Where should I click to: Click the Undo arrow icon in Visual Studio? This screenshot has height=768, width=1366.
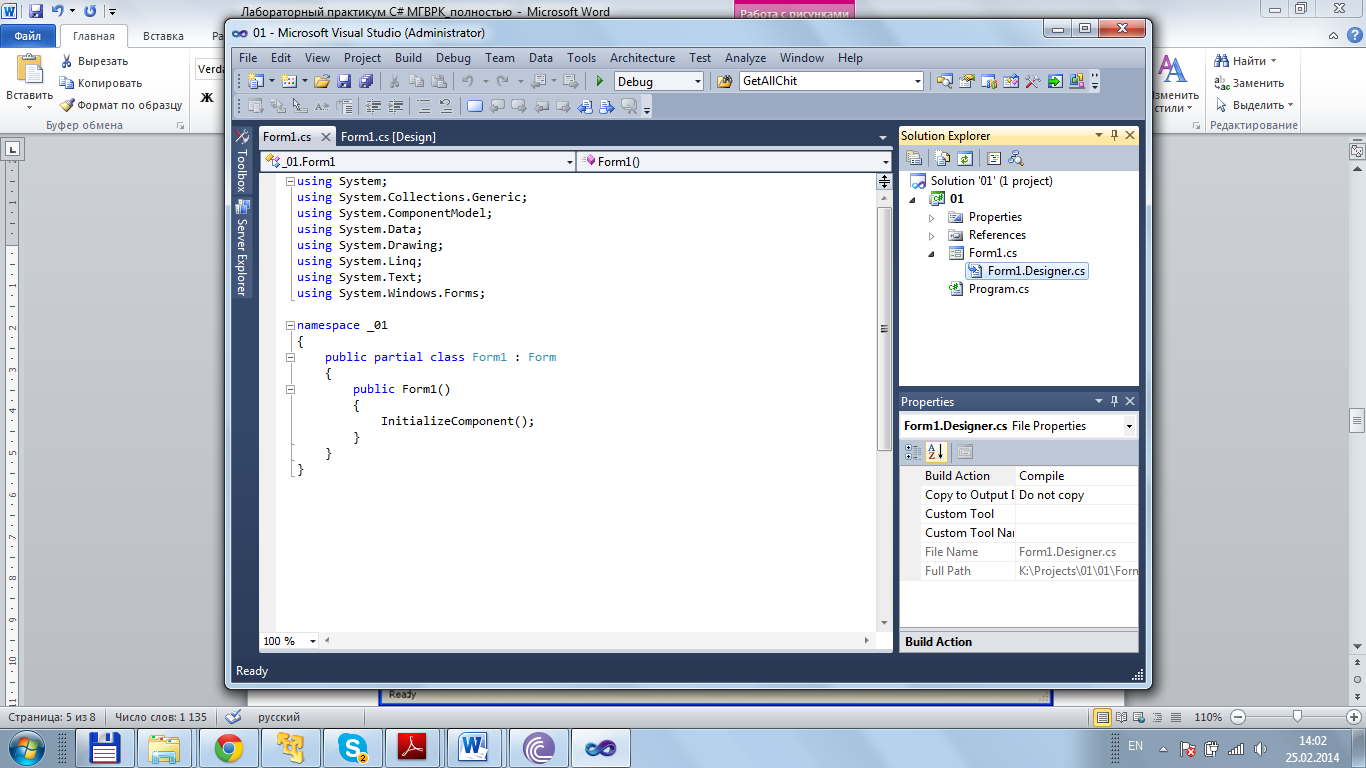click(468, 81)
